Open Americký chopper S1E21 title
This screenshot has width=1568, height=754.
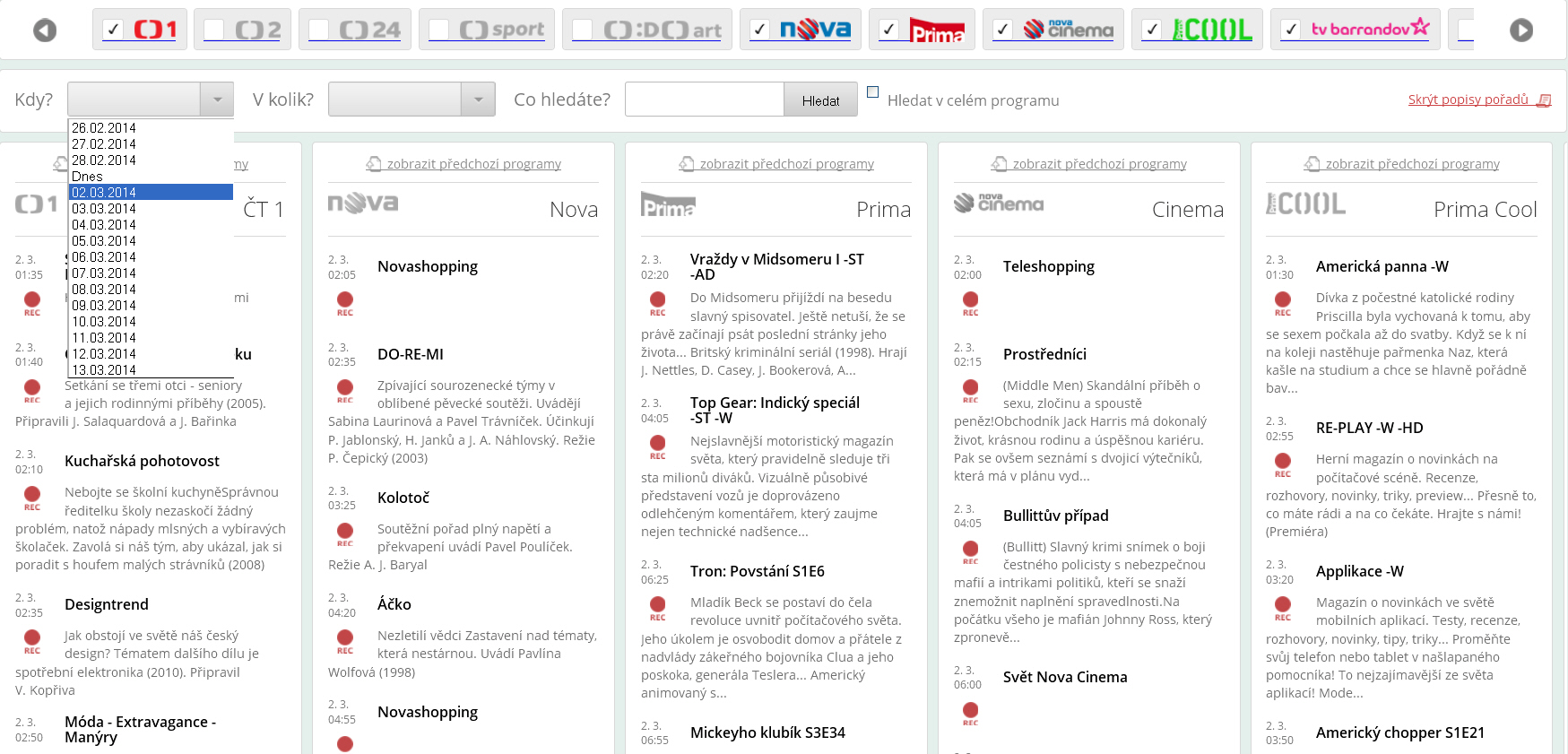pos(1400,732)
